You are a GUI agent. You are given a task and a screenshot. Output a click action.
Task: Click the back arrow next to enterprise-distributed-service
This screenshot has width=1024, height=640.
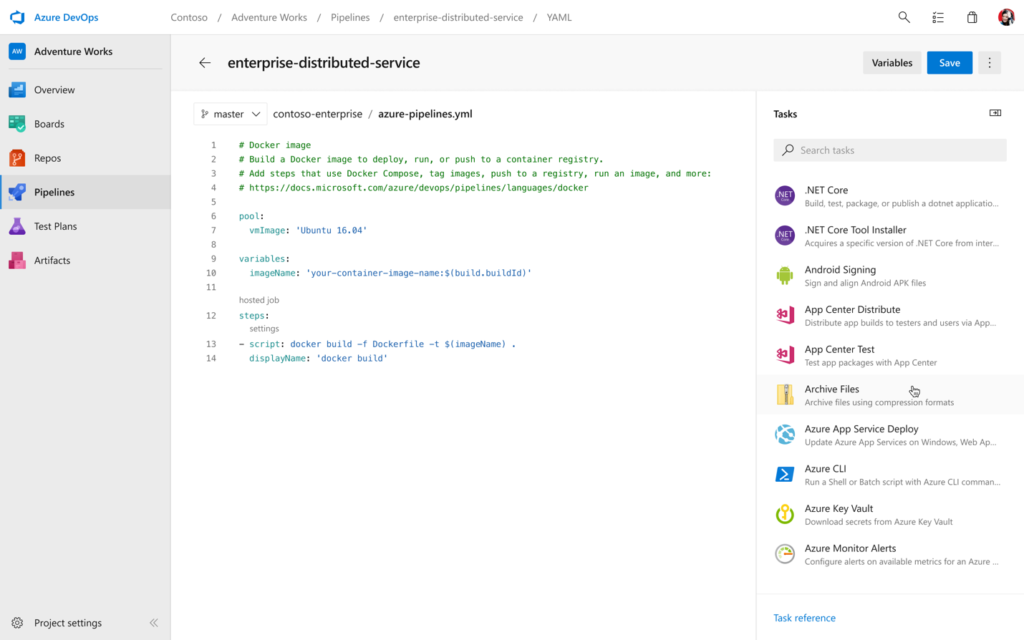tap(205, 62)
